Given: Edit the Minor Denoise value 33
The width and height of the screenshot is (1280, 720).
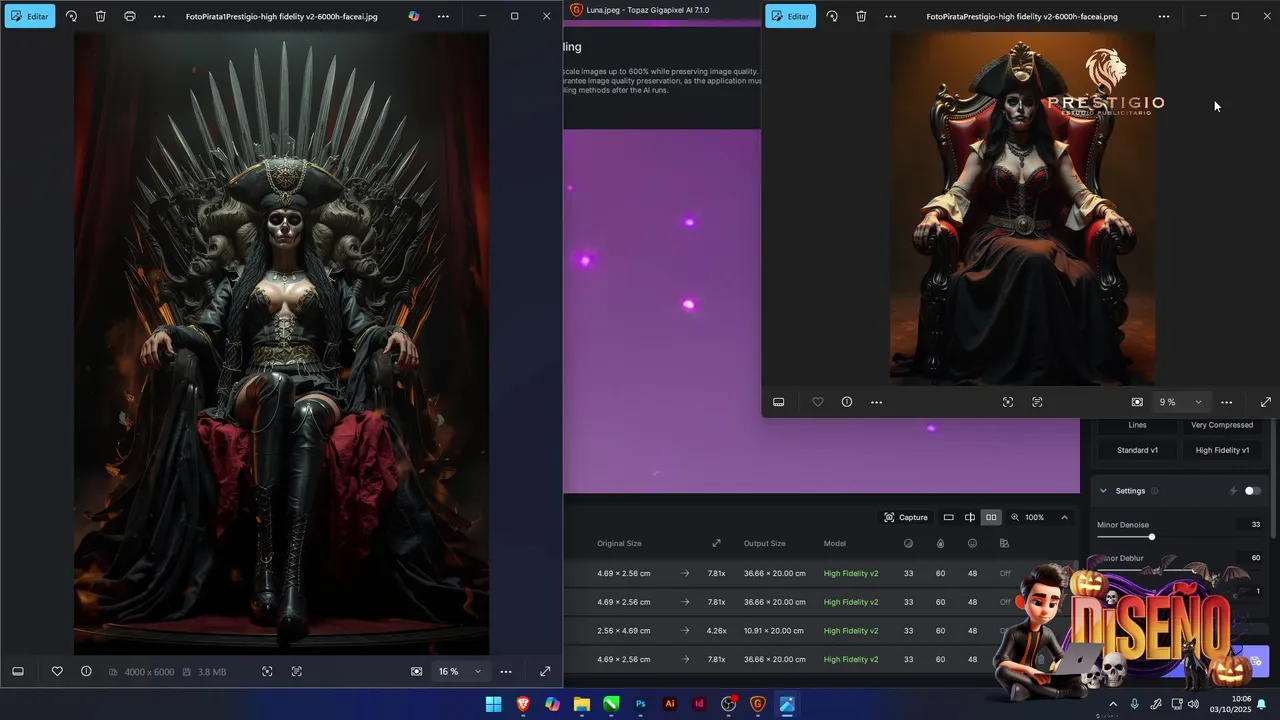Looking at the screenshot, I should (1255, 524).
